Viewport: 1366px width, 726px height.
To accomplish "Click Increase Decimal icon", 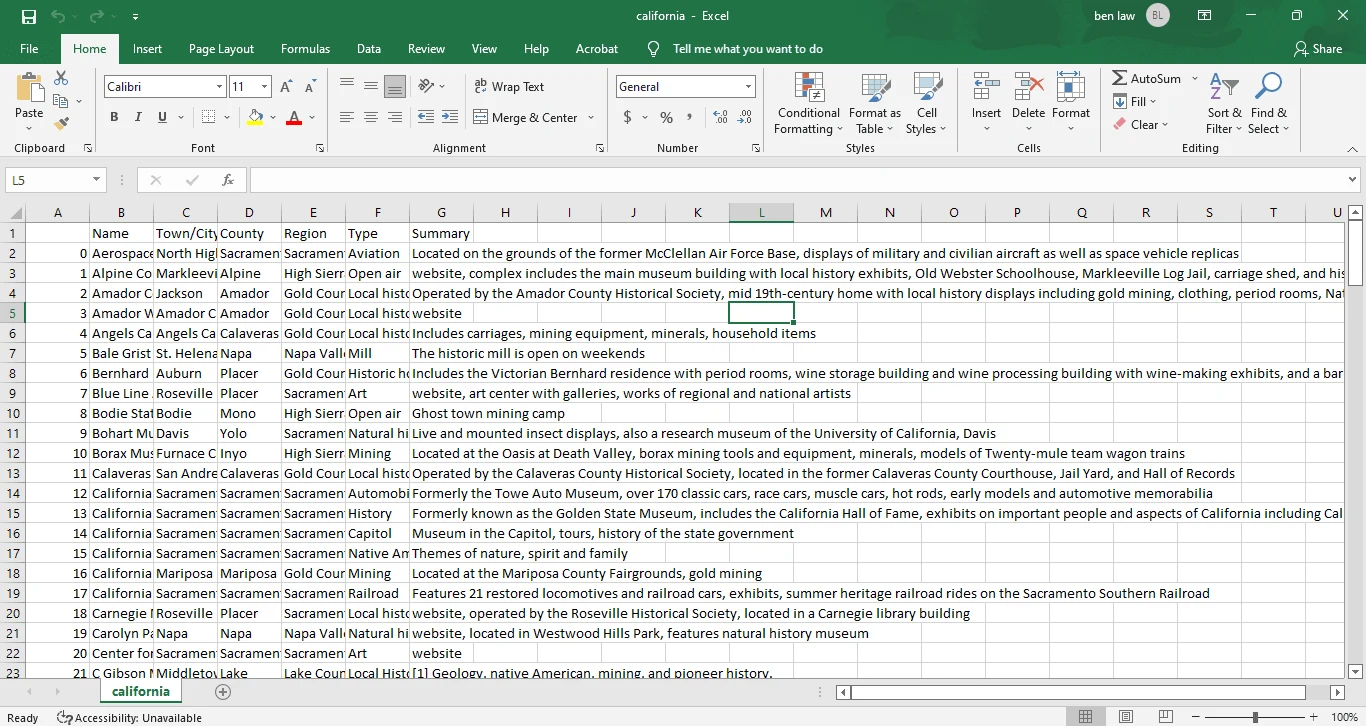I will pyautogui.click(x=720, y=117).
